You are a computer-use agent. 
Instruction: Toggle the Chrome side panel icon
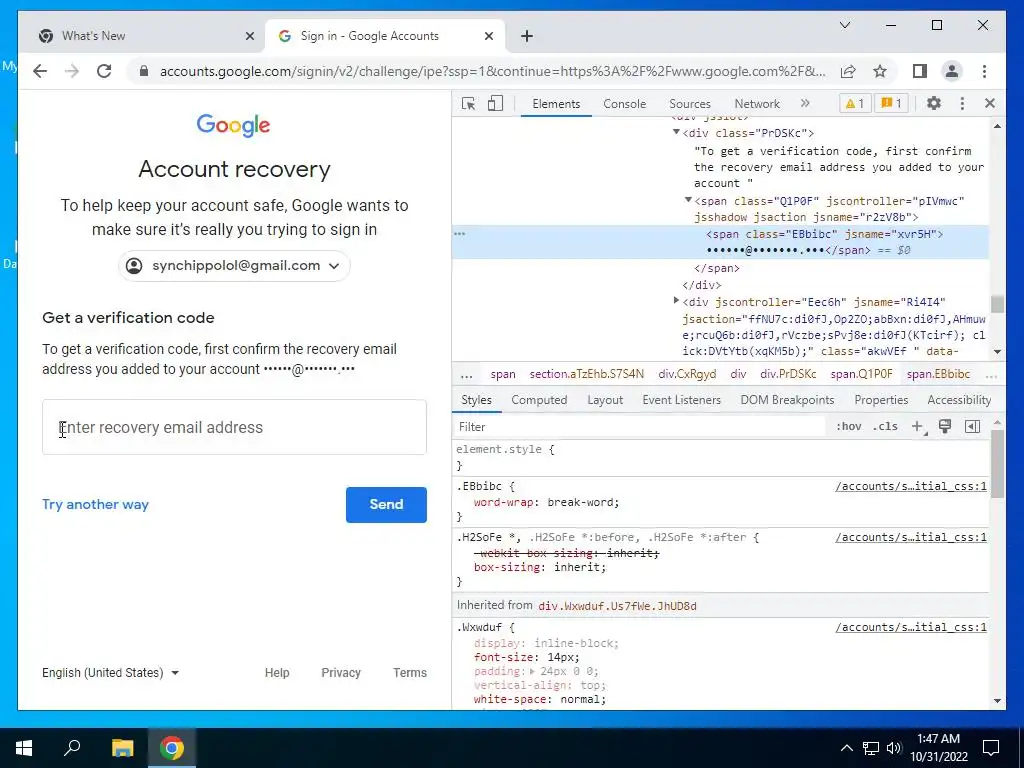click(920, 71)
